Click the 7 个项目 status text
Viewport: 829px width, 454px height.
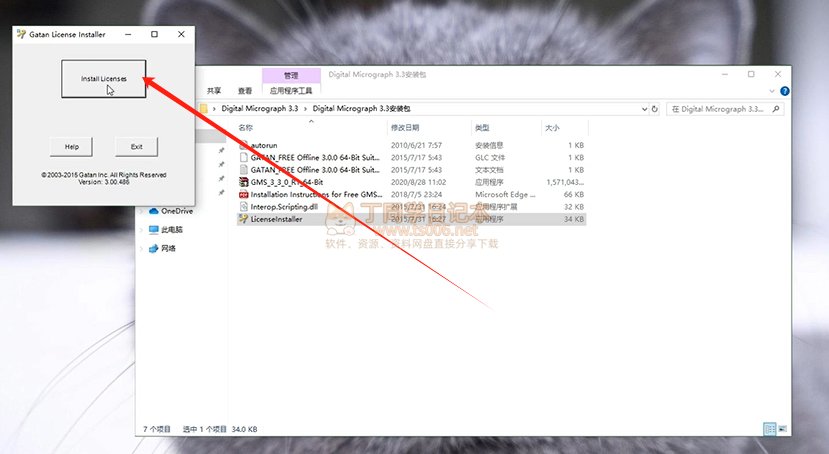156,429
